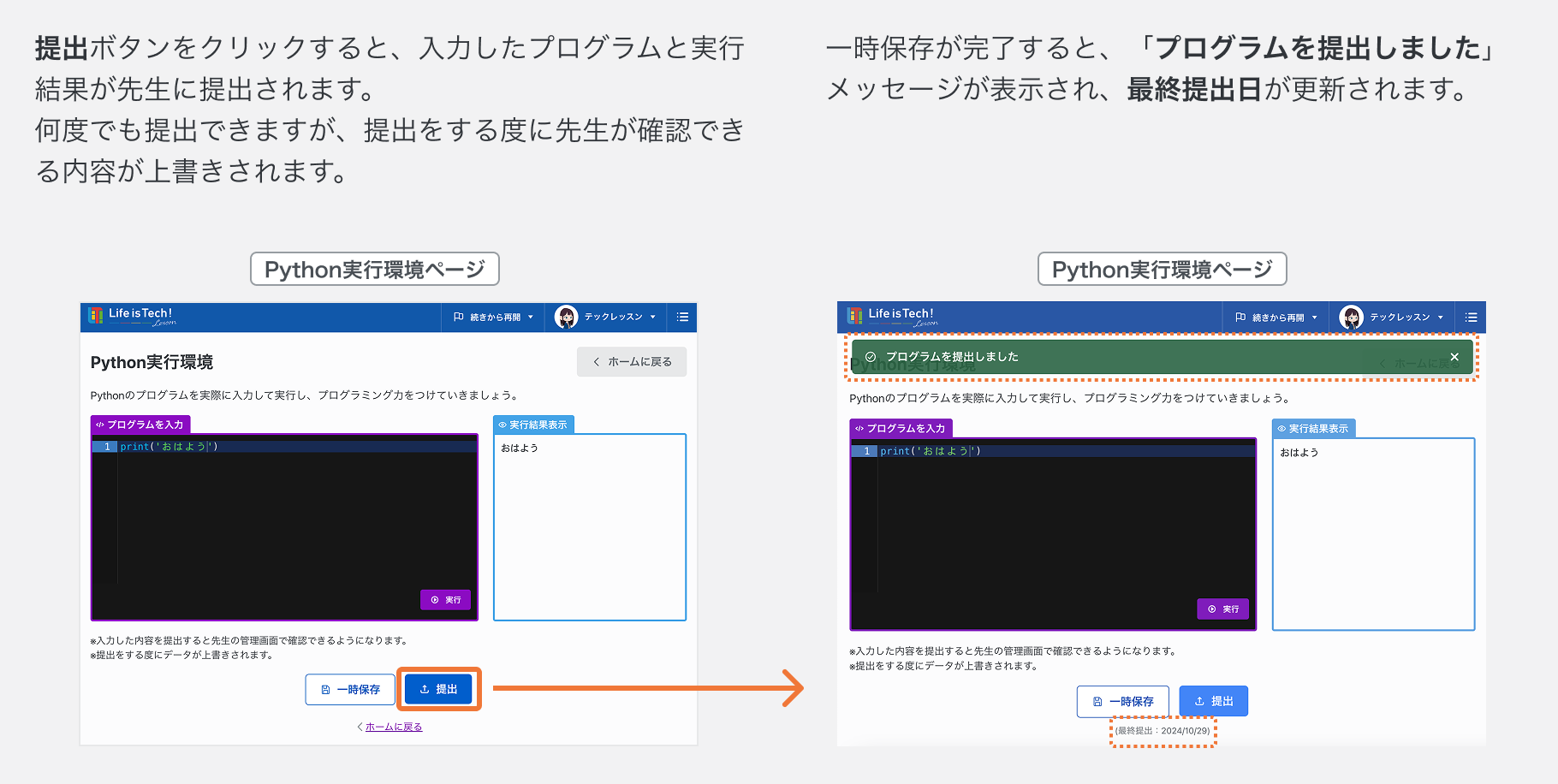Click into the code editor in left screenshot
The width and height of the screenshot is (1558, 784).
(284, 527)
